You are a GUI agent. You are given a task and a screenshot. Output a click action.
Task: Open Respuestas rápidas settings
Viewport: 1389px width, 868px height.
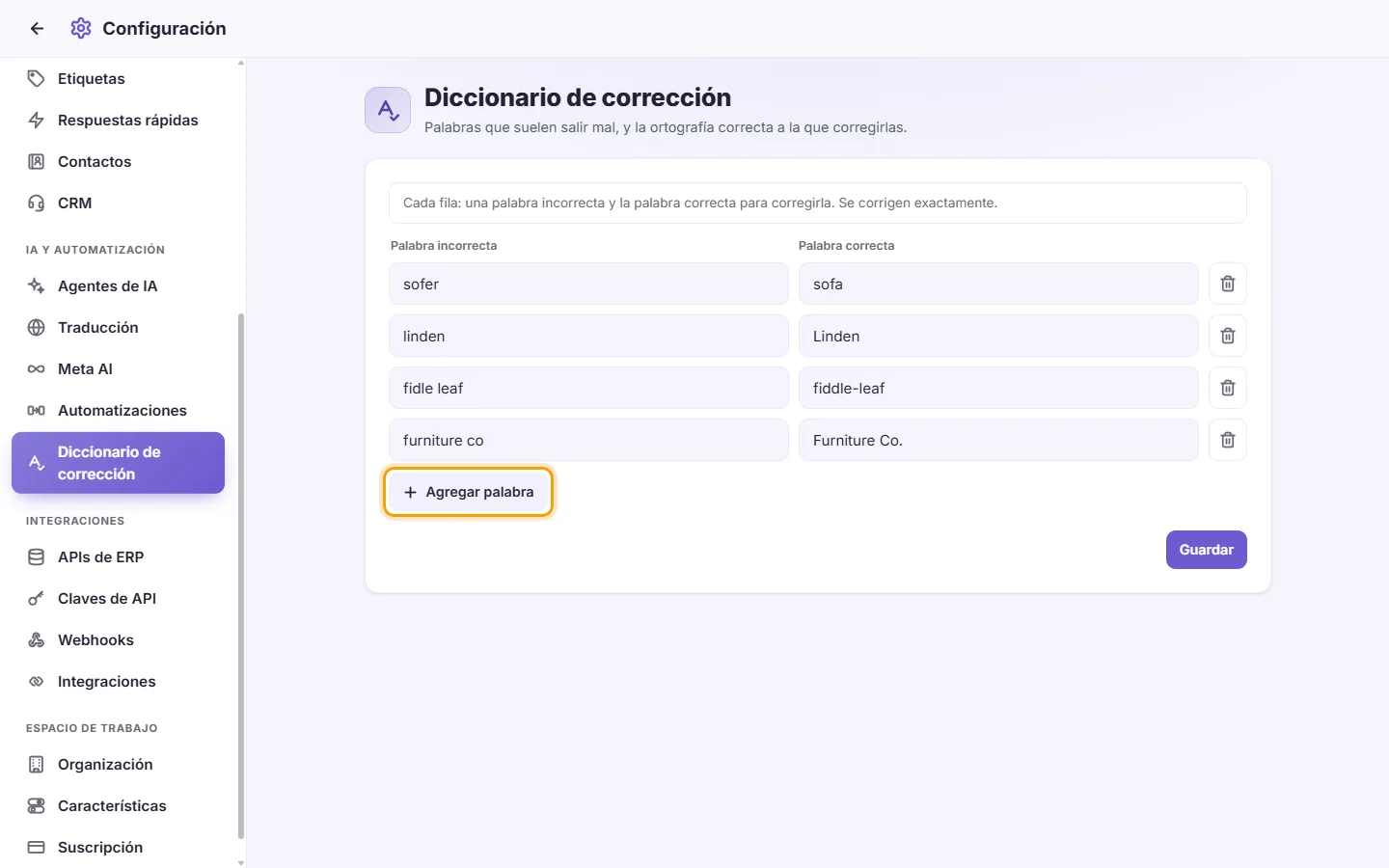point(118,121)
